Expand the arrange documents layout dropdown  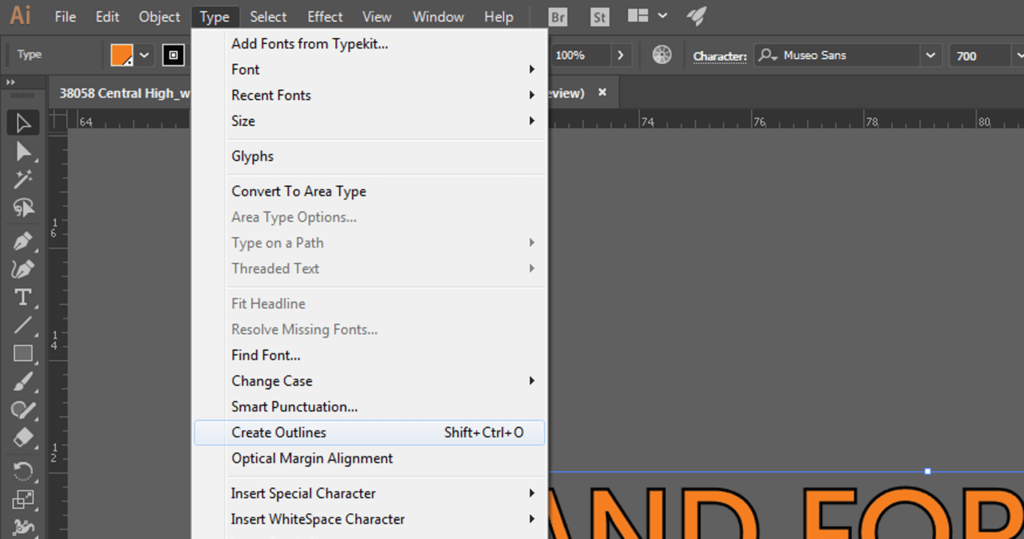[661, 17]
